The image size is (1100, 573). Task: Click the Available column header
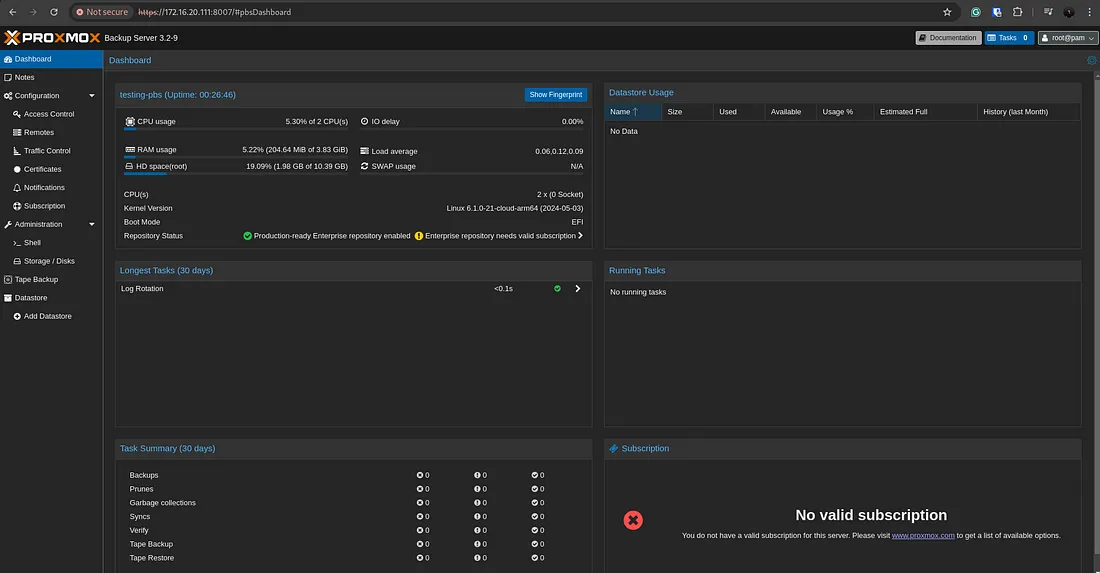(x=791, y=112)
